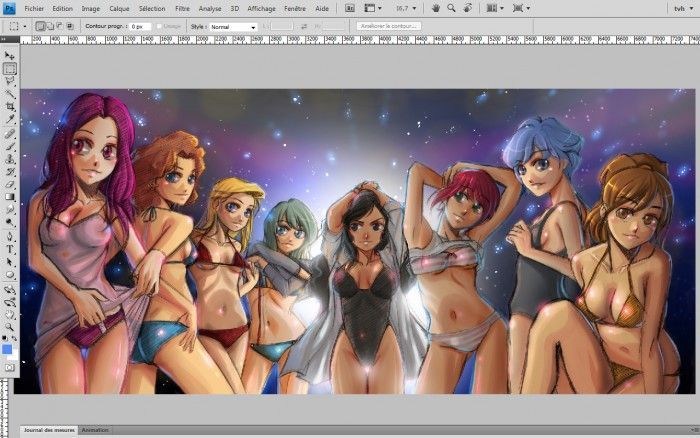700x438 pixels.
Task: Select the Eyedropper tool
Action: tap(9, 120)
